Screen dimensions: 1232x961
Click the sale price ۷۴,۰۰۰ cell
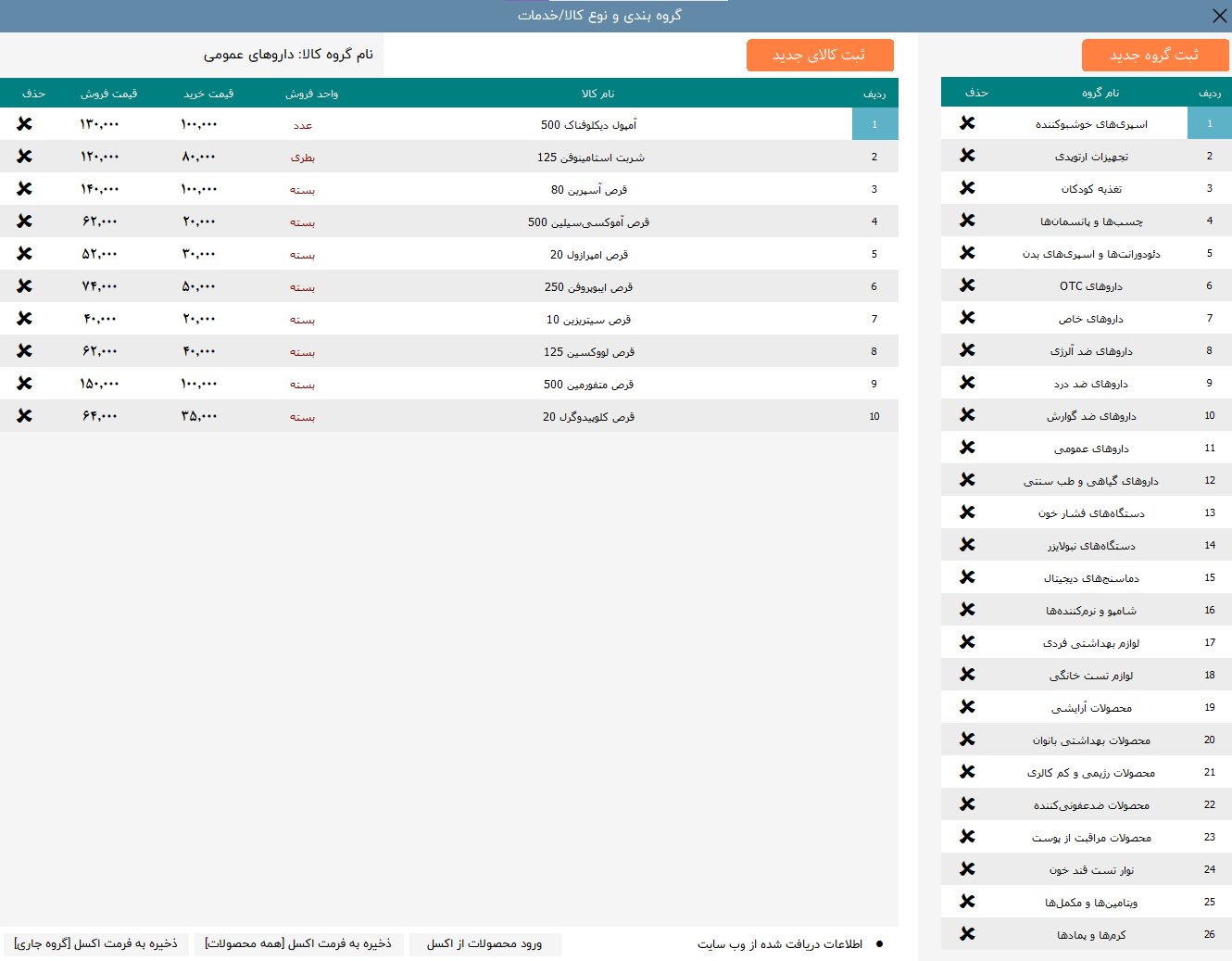point(99,286)
